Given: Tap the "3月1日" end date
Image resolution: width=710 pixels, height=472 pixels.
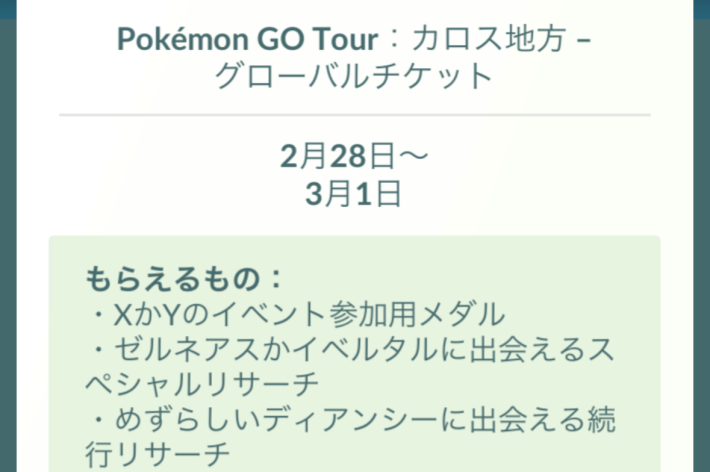Looking at the screenshot, I should tap(354, 193).
